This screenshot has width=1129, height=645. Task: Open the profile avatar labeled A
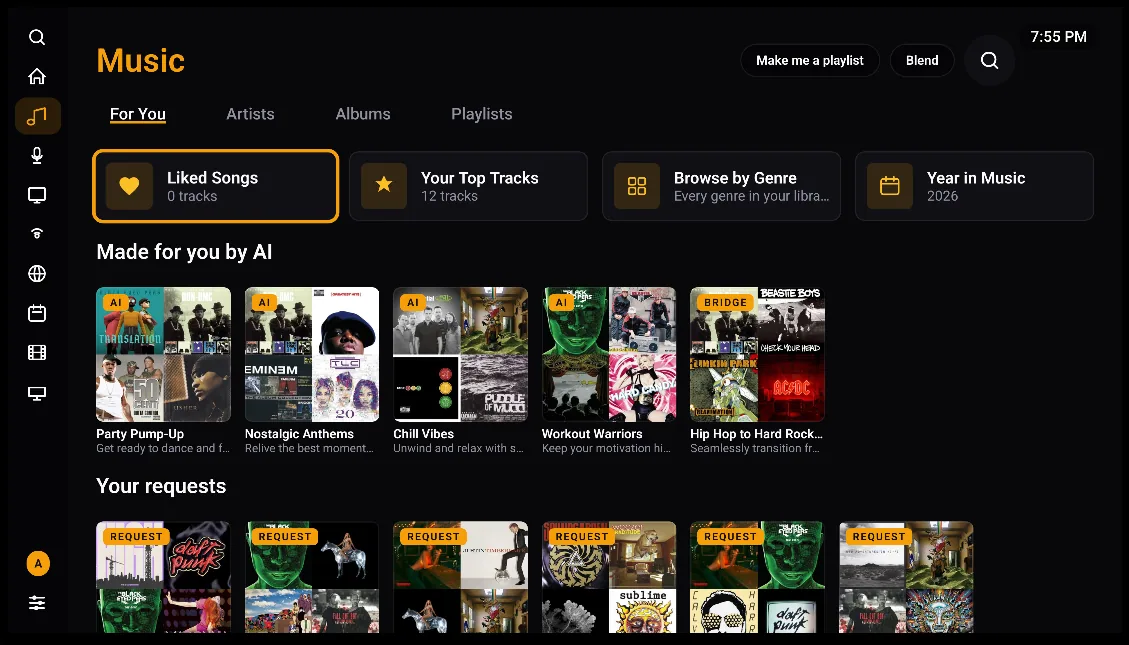[38, 564]
